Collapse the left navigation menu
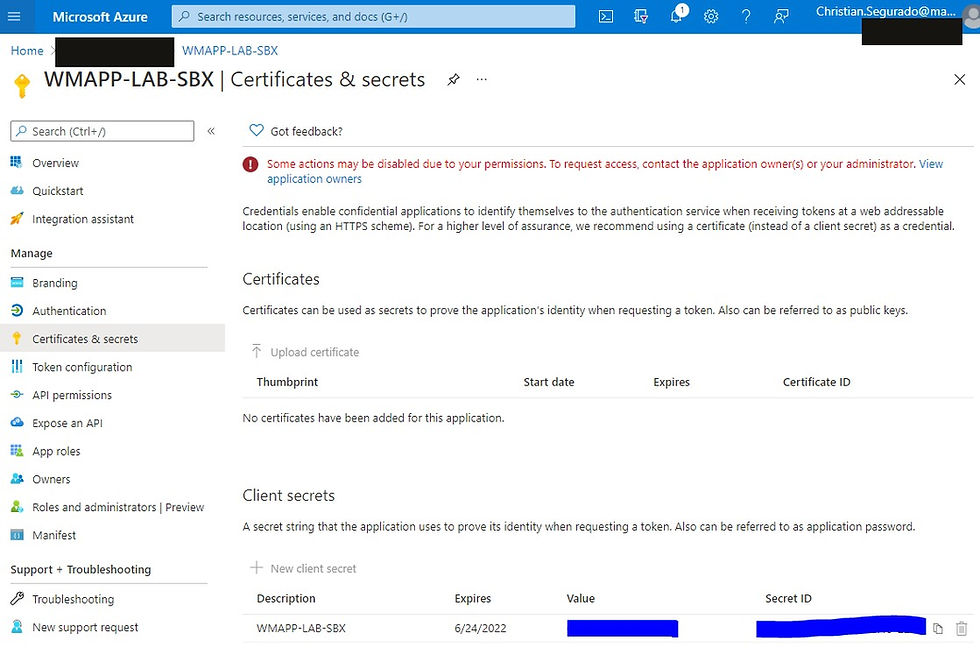Viewport: 980px width, 659px height. click(211, 131)
